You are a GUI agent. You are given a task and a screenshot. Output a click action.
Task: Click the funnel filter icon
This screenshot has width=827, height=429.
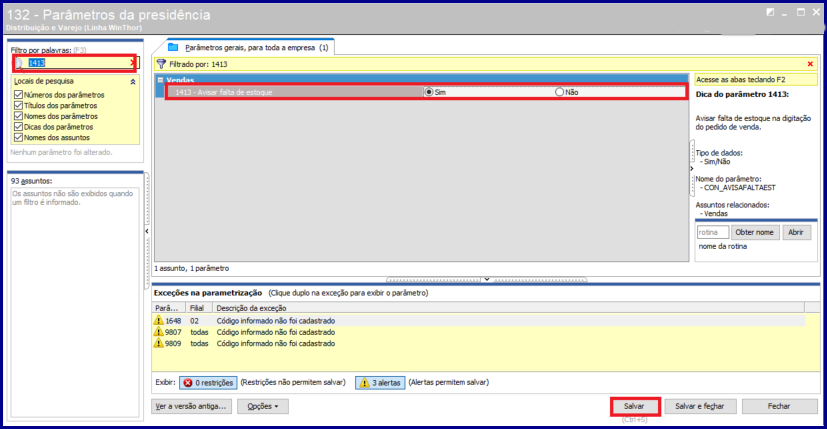pos(161,64)
